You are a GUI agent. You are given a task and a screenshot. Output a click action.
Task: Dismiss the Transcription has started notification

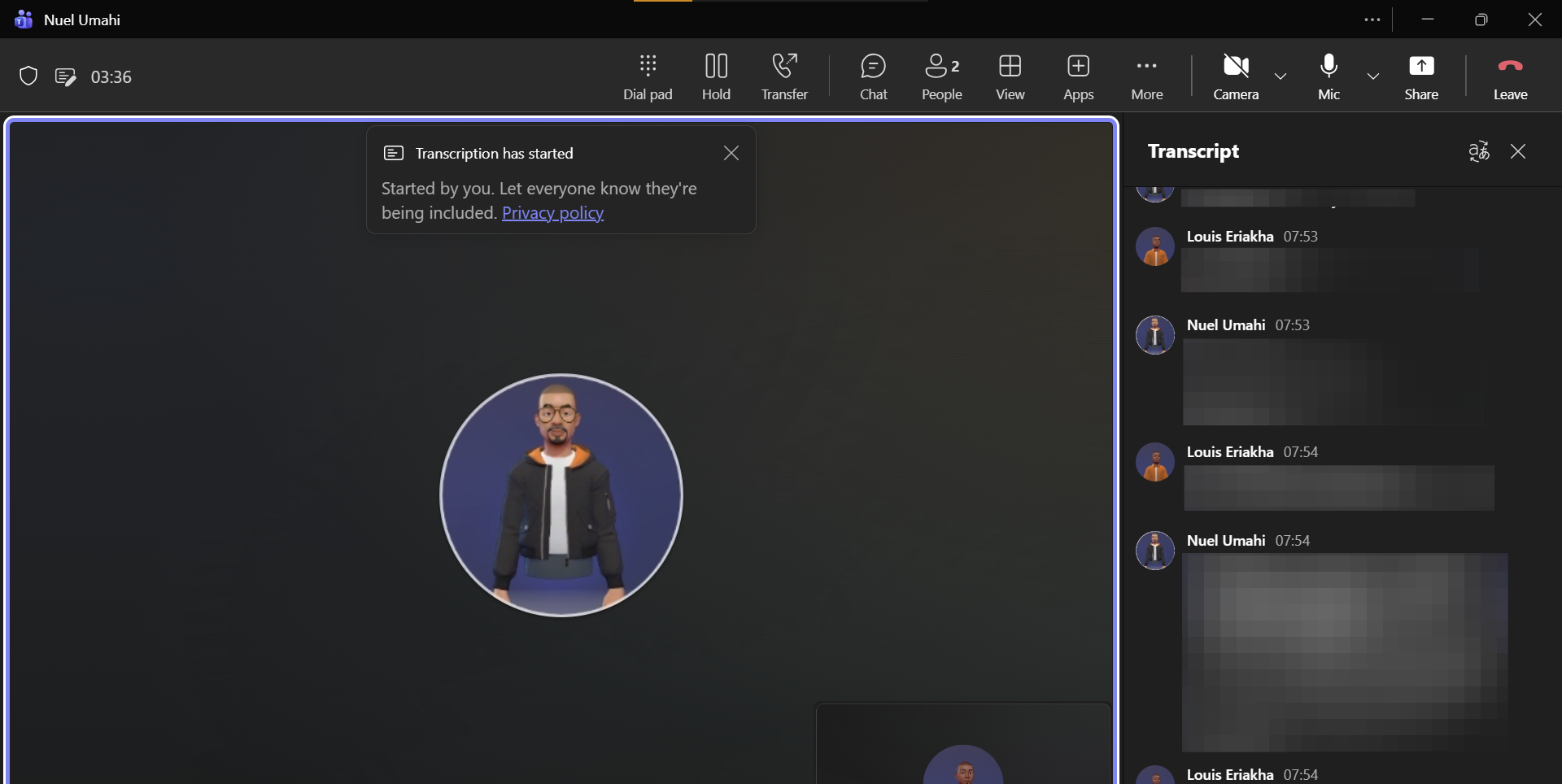pos(731,153)
